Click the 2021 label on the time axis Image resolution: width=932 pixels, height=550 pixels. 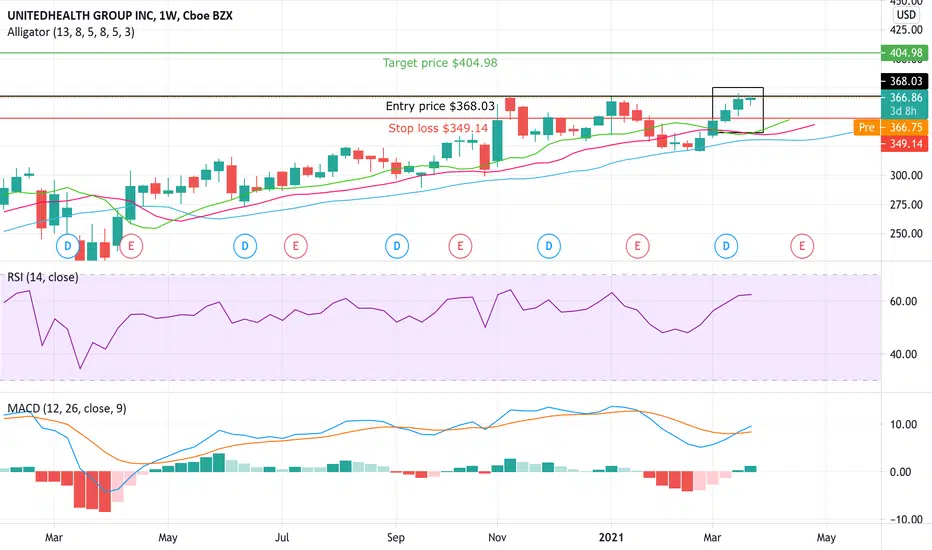coord(611,538)
